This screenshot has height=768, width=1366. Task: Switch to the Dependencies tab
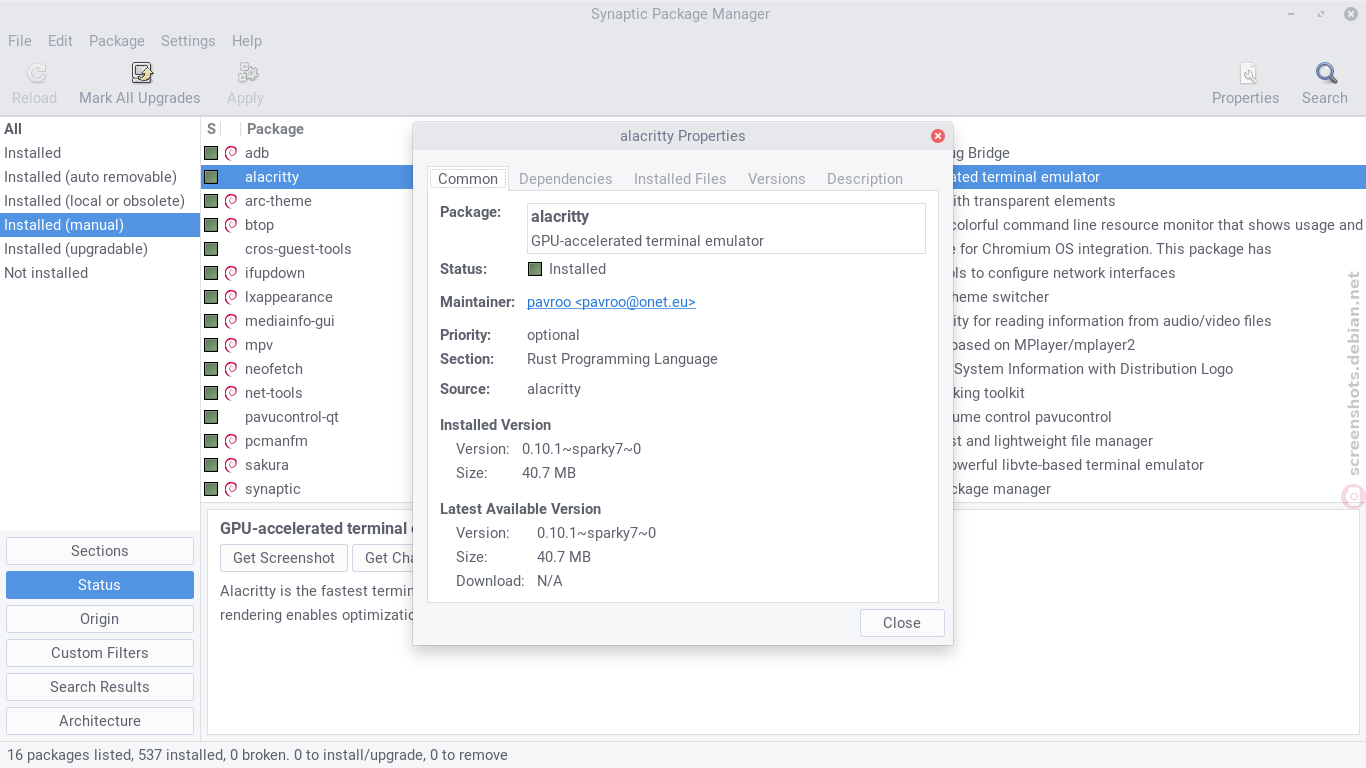[x=565, y=179]
